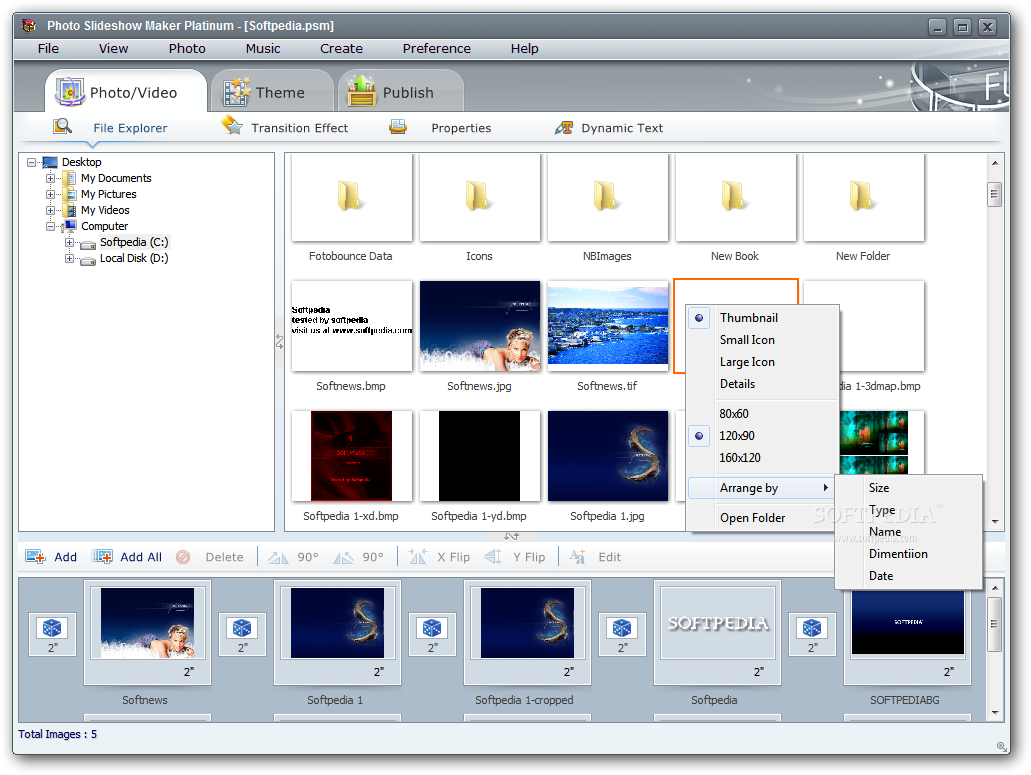Click the Delete icon in toolbar
Image resolution: width=1031 pixels, height=775 pixels.
click(183, 557)
